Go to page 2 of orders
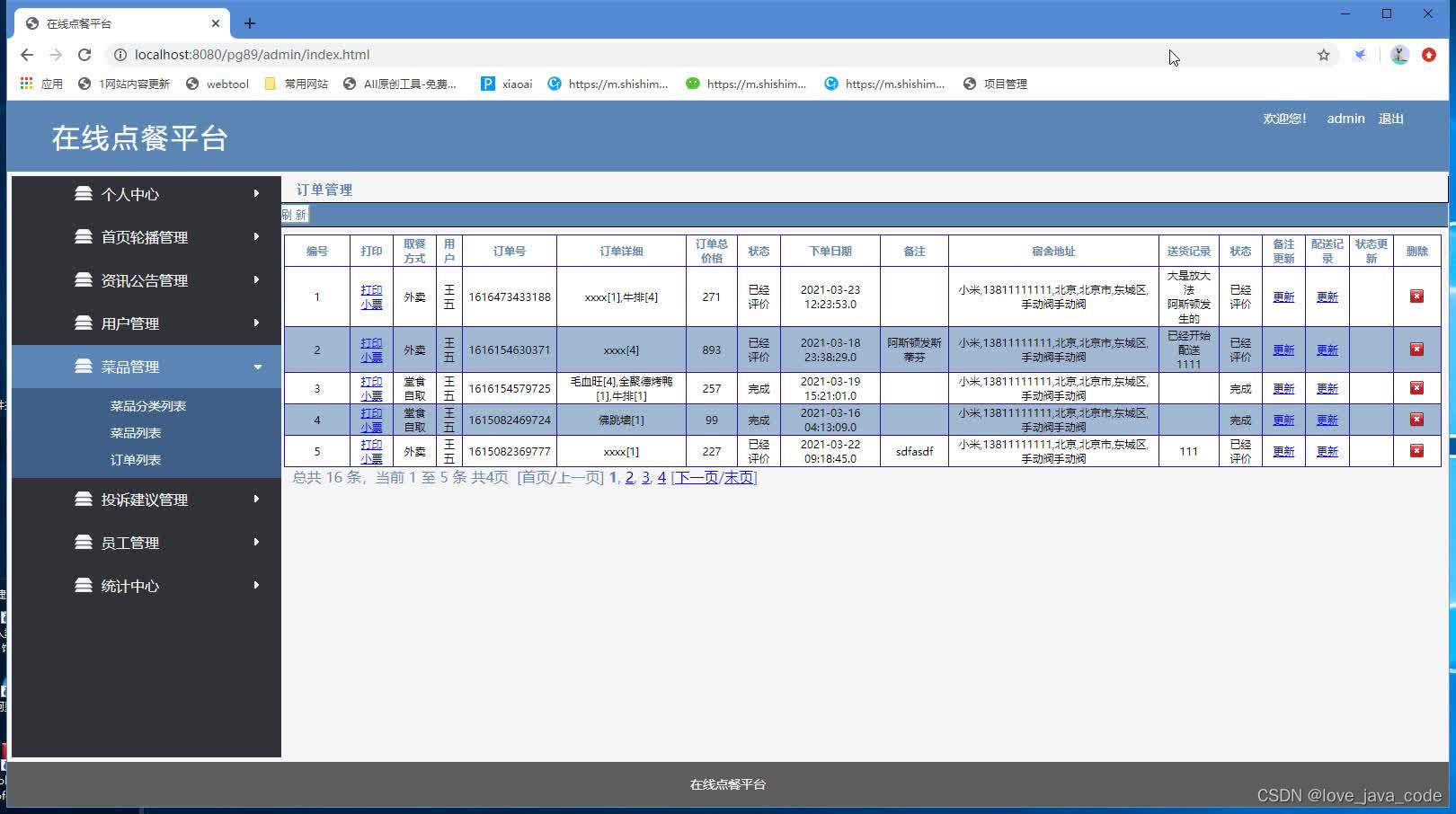The image size is (1456, 814). click(x=629, y=477)
